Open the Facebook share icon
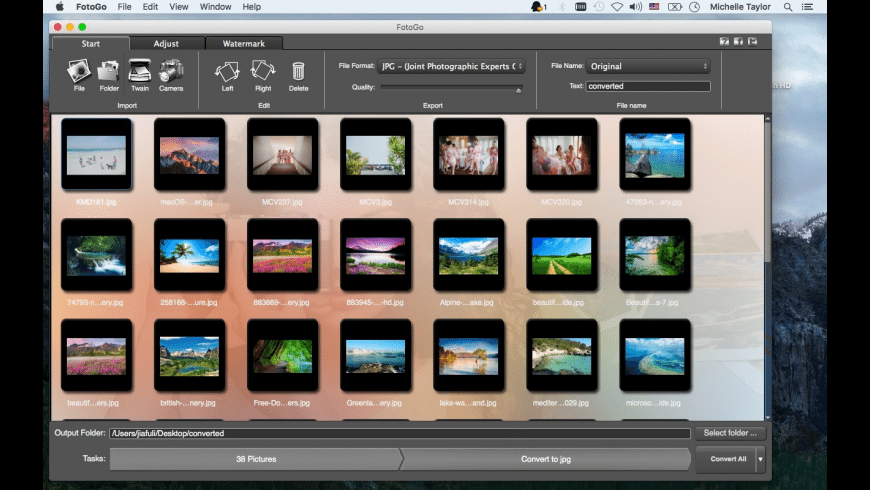Image resolution: width=870 pixels, height=490 pixels. click(x=738, y=42)
